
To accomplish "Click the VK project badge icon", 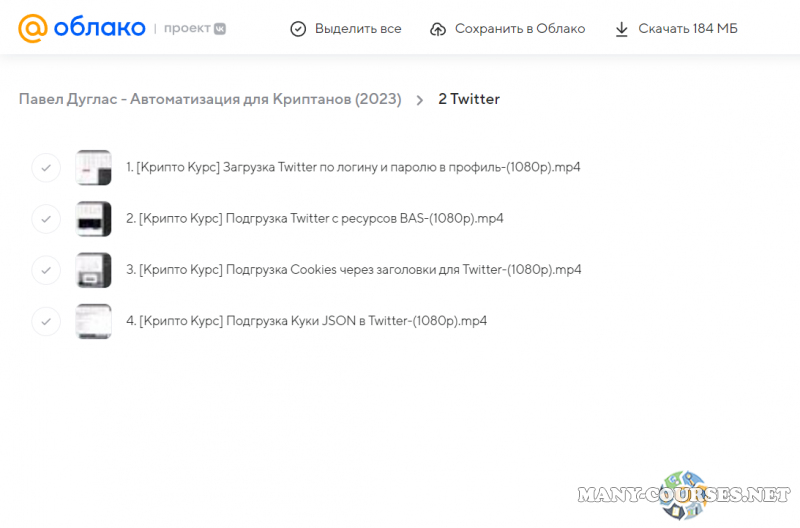I will tap(220, 28).
